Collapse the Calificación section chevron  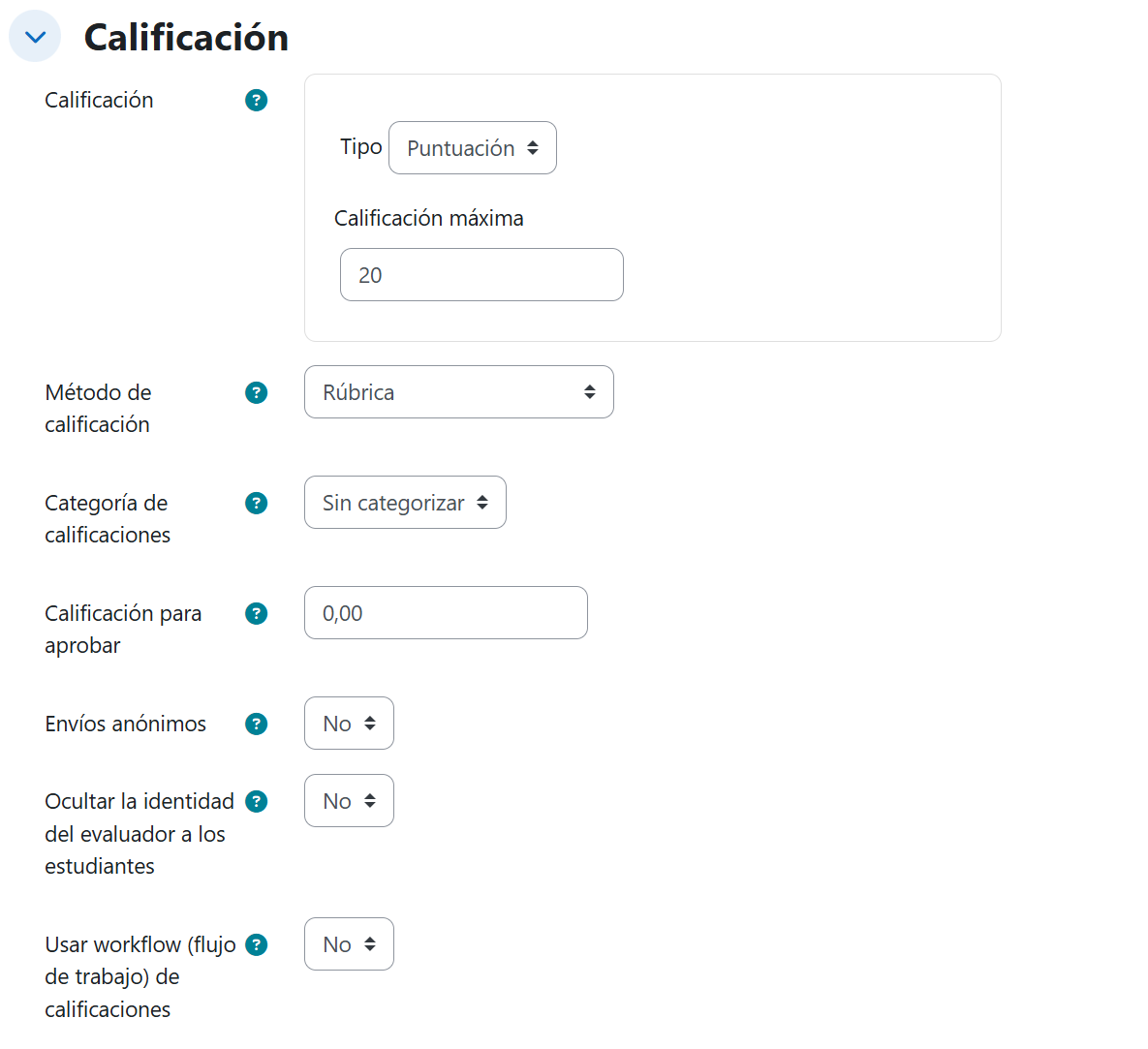coord(34,36)
